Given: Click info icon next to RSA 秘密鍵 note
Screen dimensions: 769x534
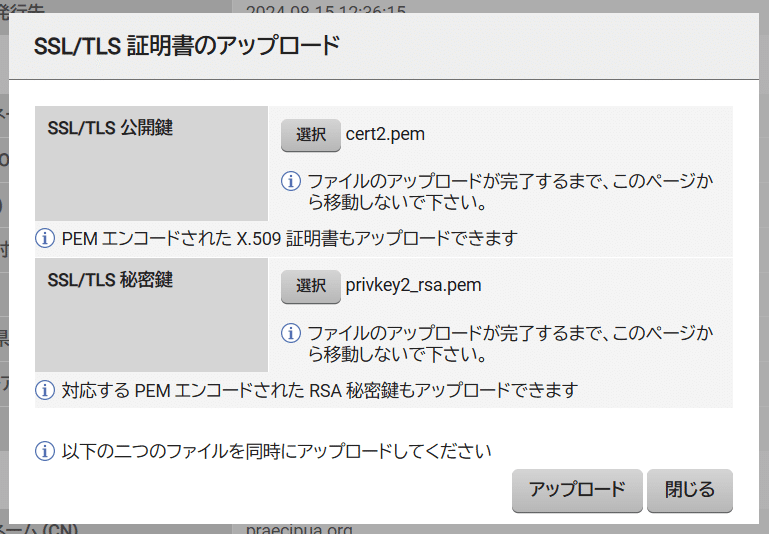Looking at the screenshot, I should 45,391.
